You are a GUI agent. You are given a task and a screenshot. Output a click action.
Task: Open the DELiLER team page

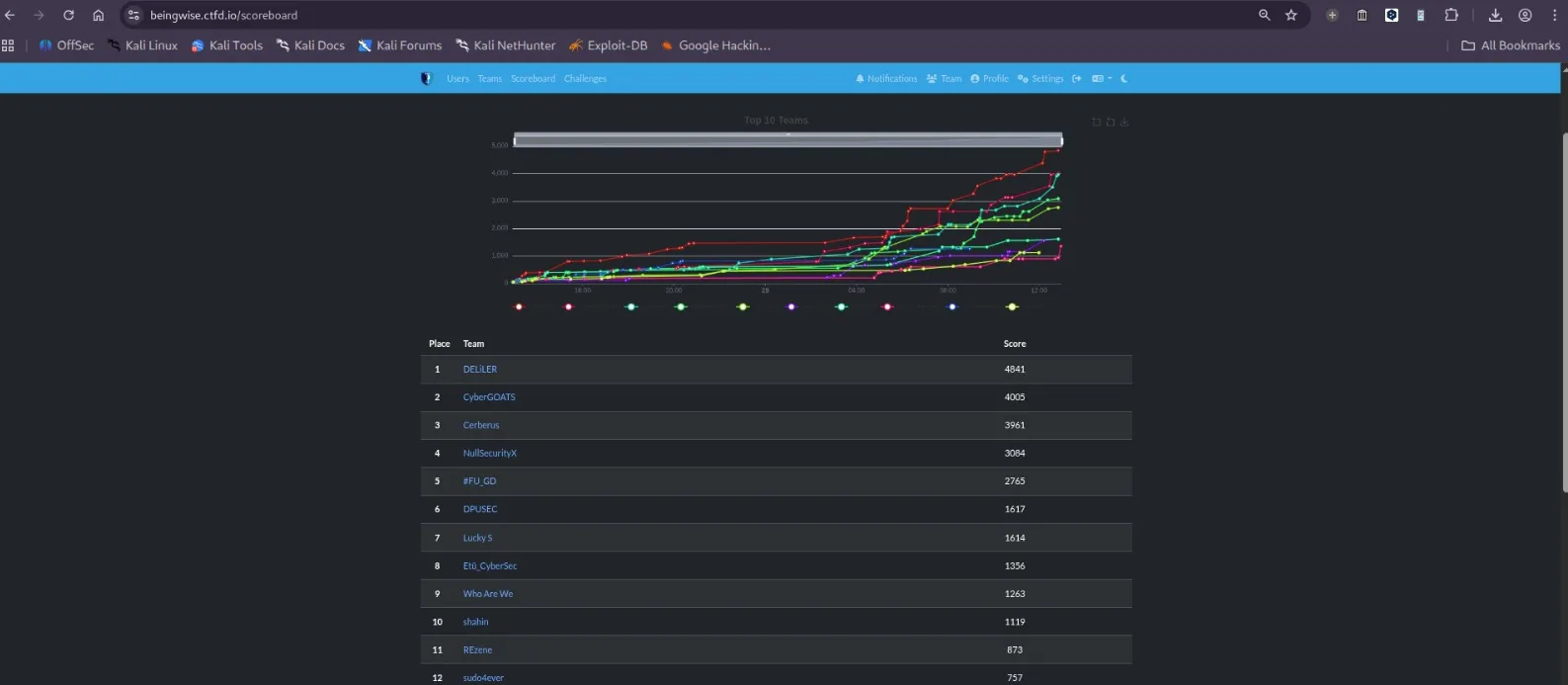(480, 369)
